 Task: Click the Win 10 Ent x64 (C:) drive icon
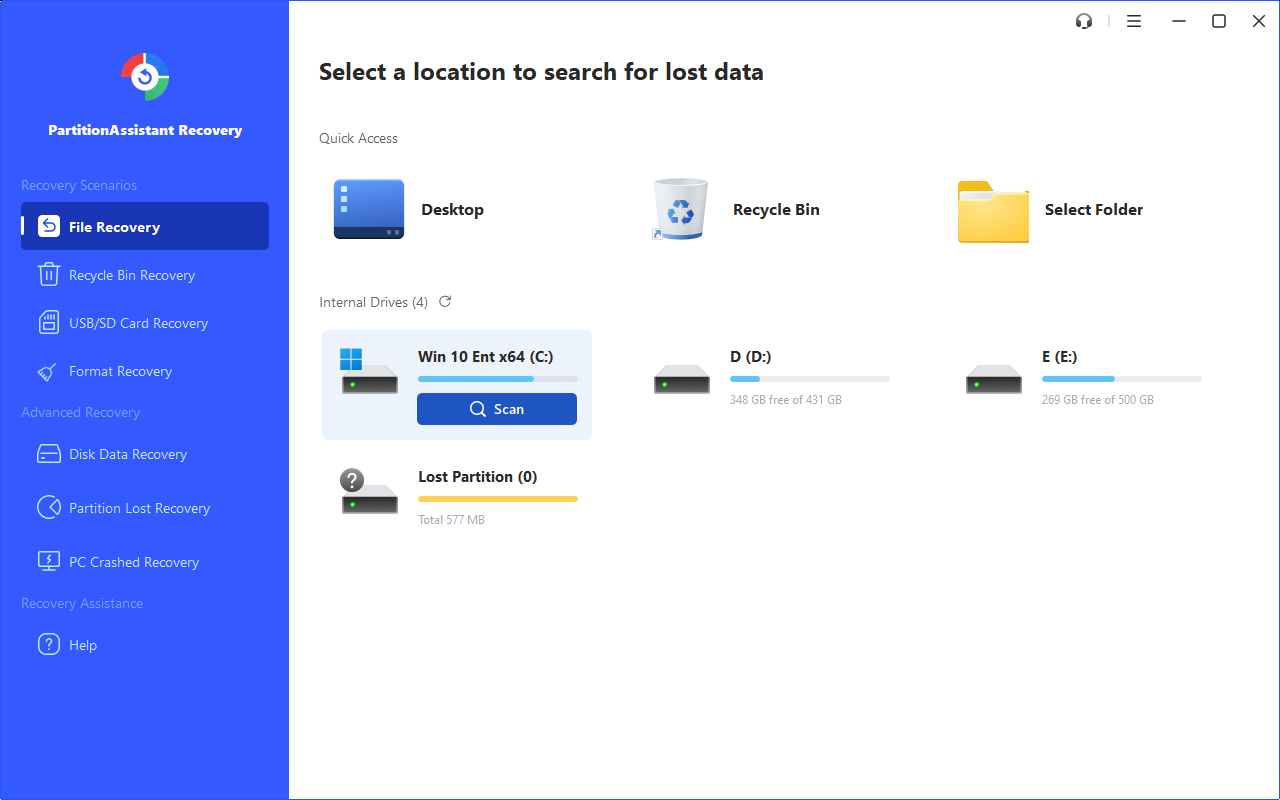tap(369, 370)
